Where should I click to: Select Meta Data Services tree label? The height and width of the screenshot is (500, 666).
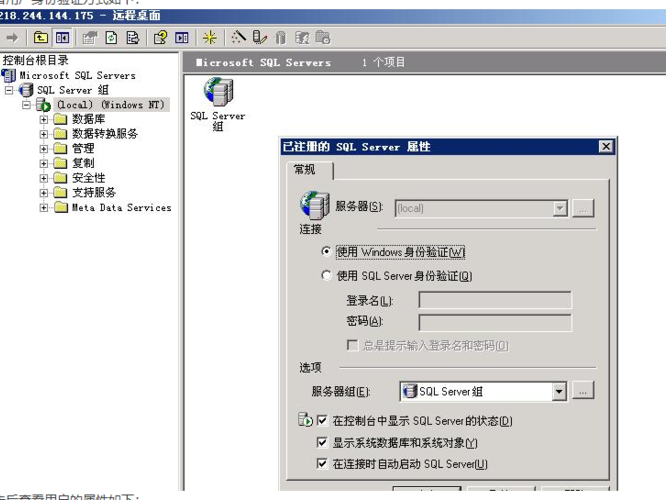[x=121, y=207]
